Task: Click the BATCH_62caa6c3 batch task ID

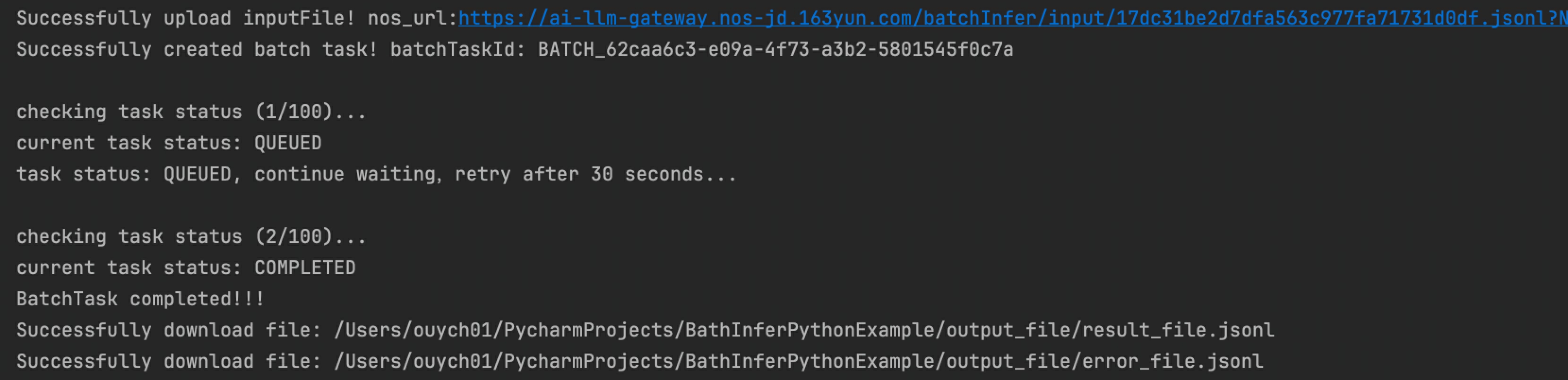Action: pyautogui.click(x=775, y=49)
